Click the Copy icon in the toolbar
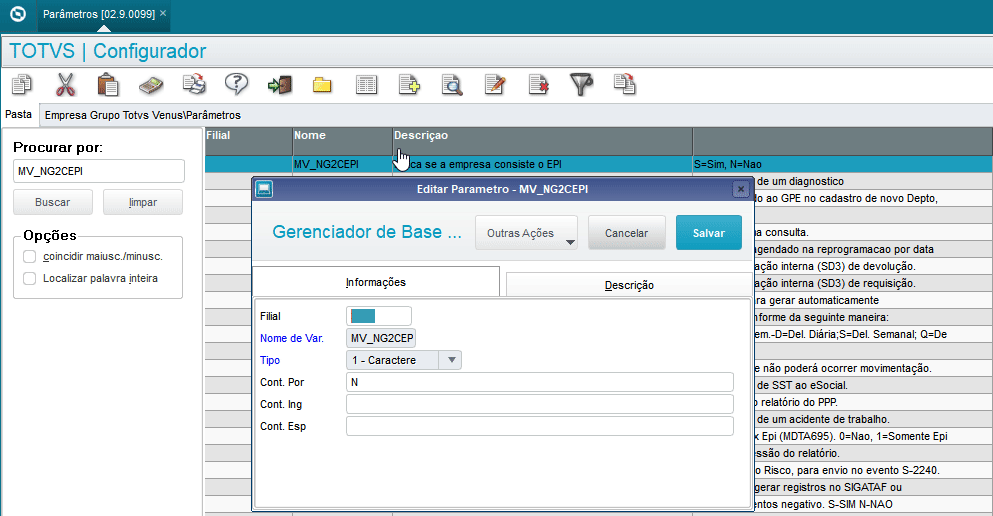993x516 pixels. [22, 84]
